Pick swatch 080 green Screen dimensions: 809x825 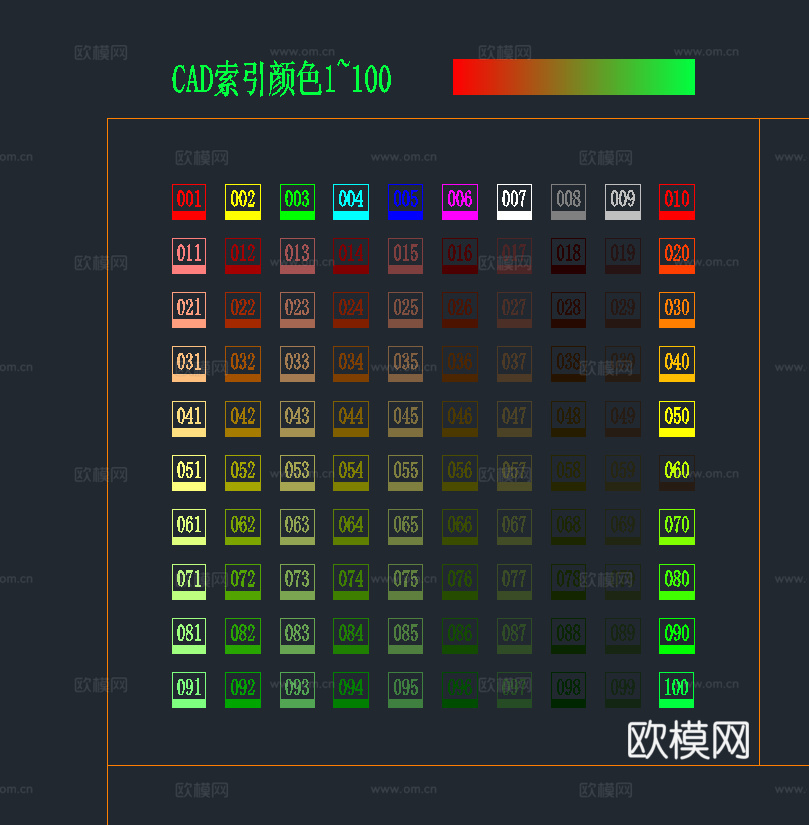tap(676, 580)
